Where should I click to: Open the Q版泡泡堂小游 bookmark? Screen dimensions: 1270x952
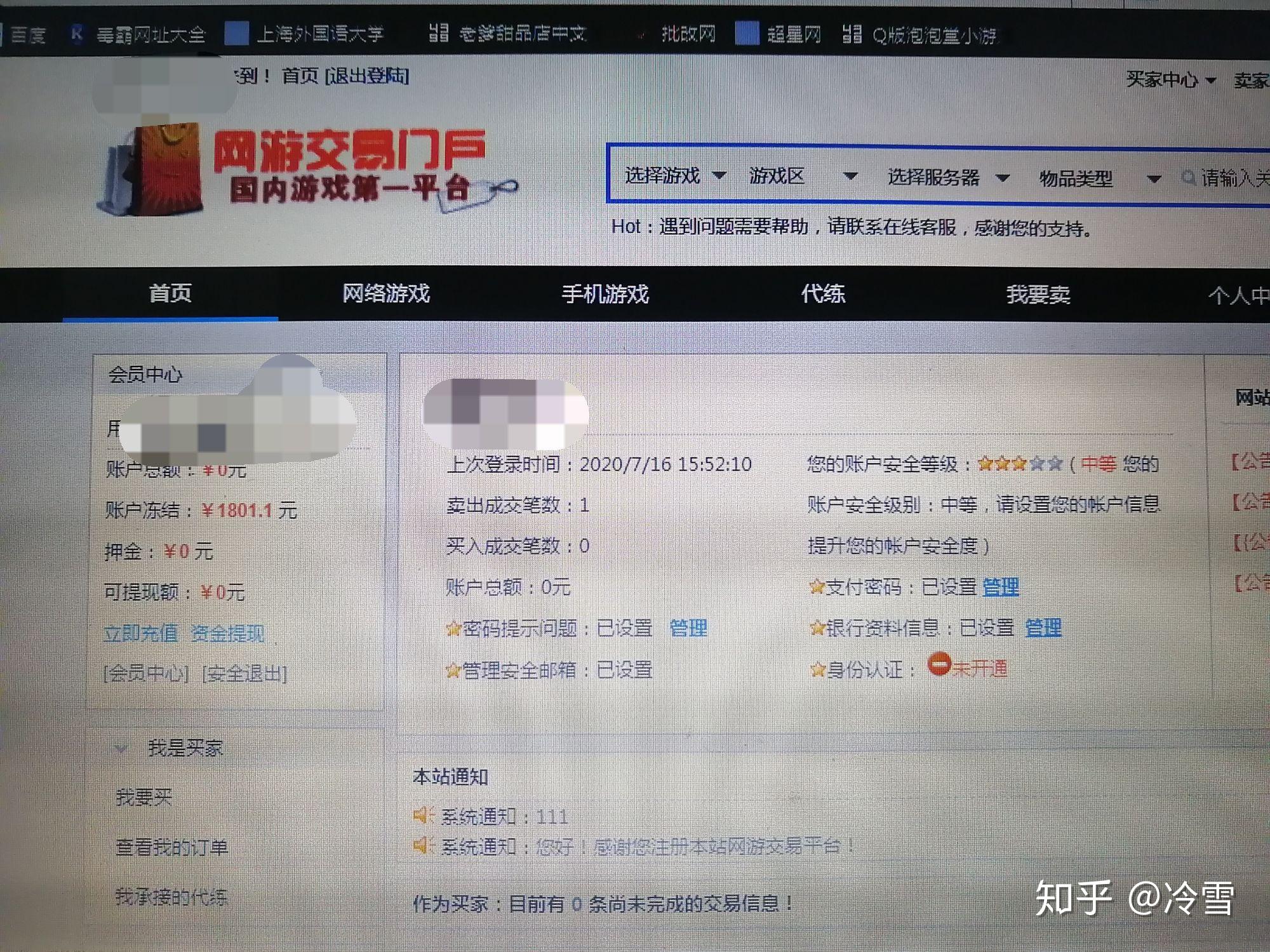[x=921, y=34]
